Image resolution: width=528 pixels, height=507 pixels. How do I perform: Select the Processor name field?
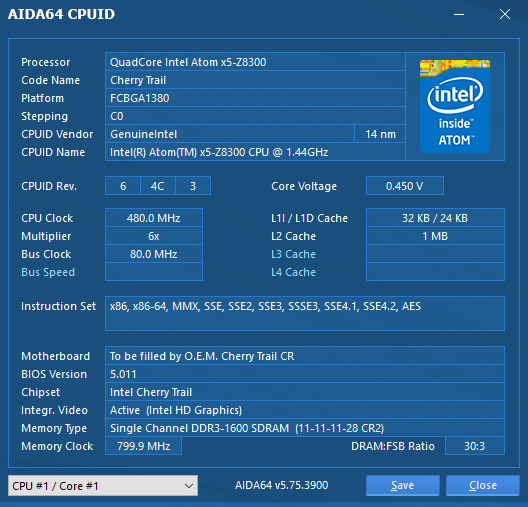coord(255,62)
